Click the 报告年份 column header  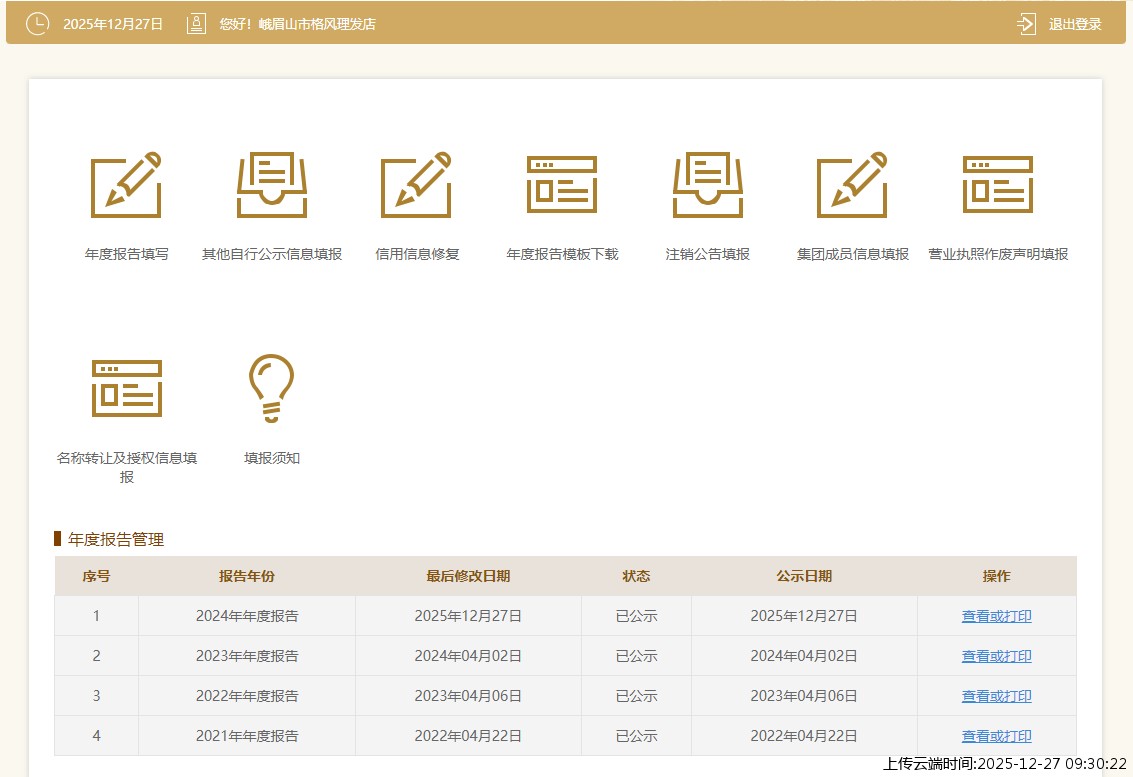pos(247,576)
